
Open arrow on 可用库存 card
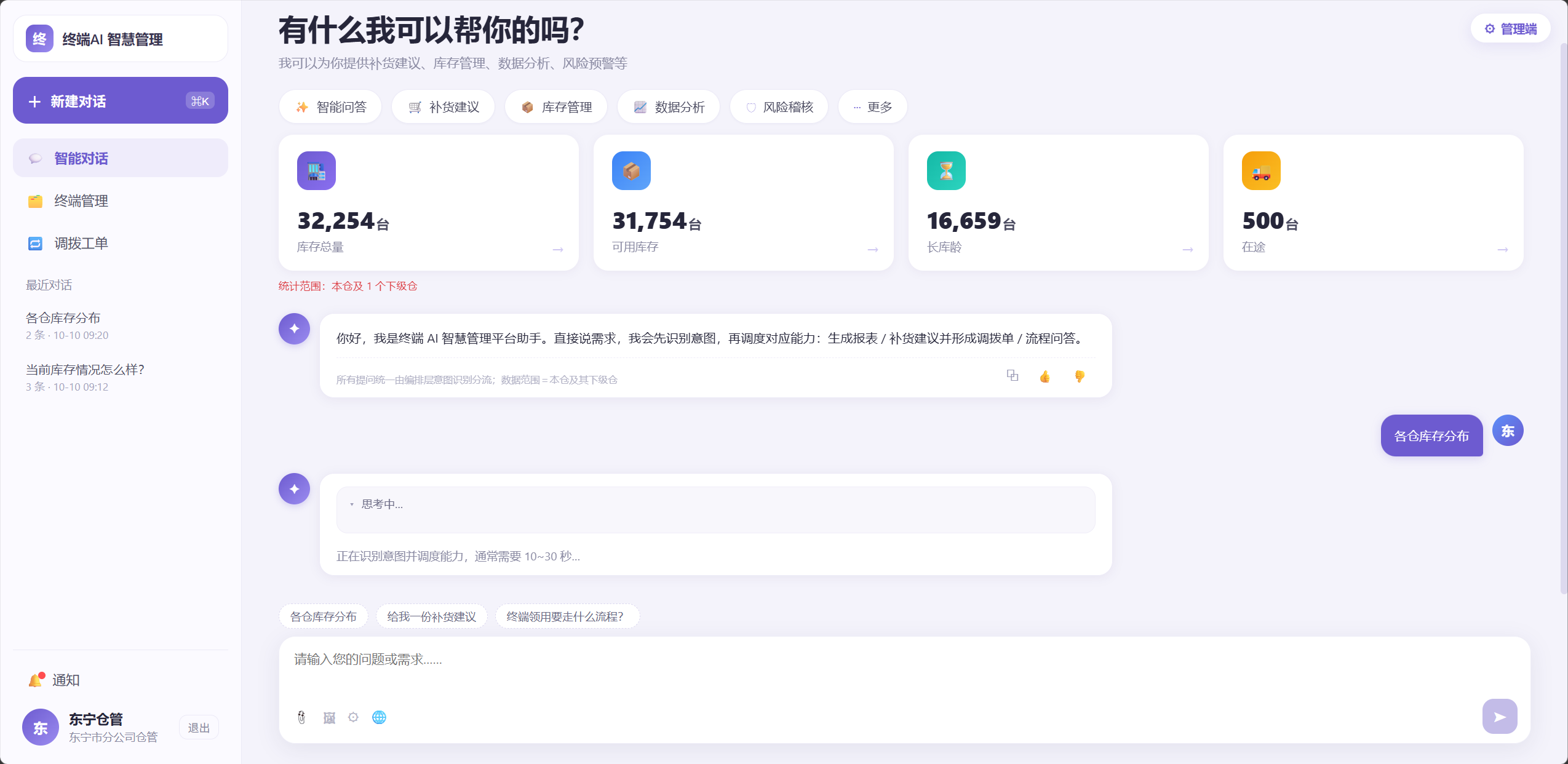[x=873, y=249]
